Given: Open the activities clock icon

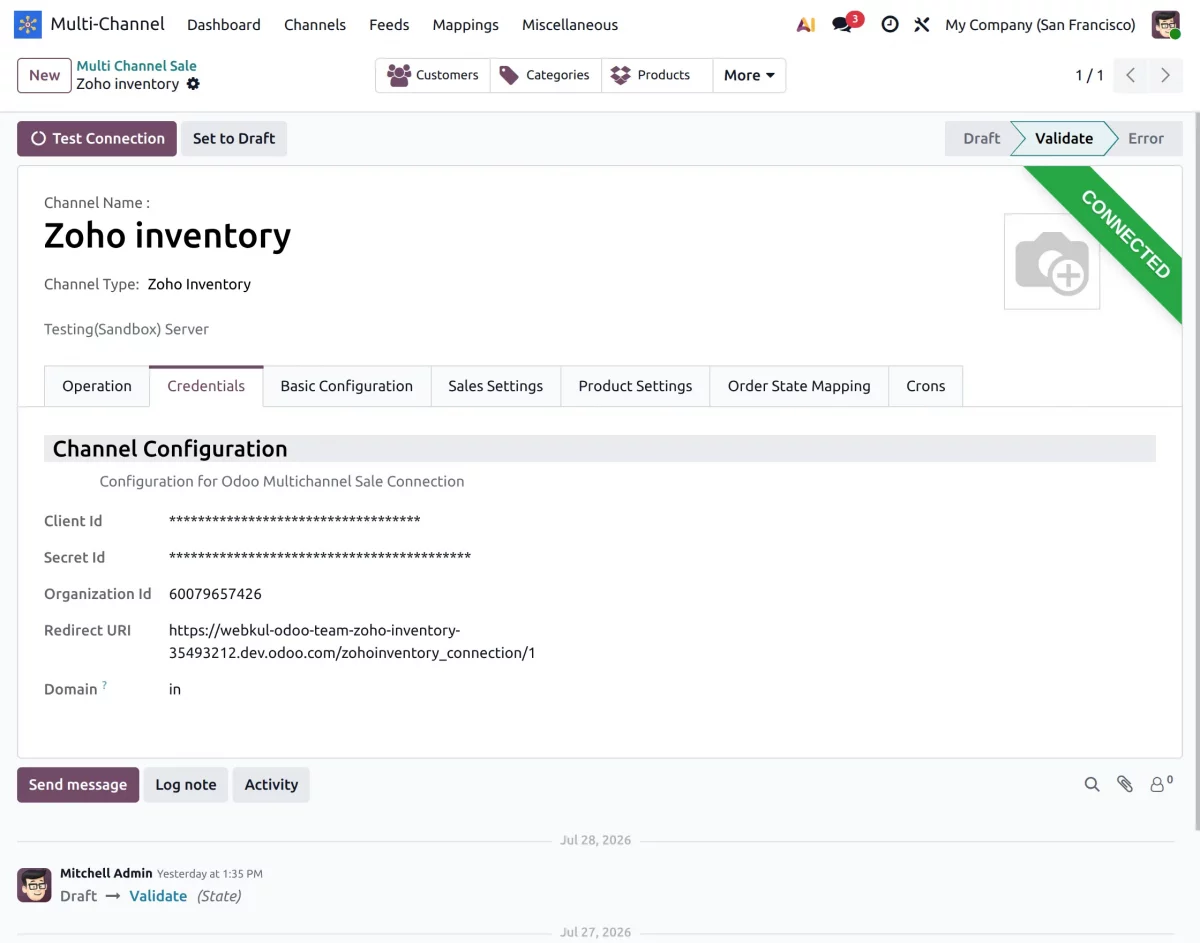Looking at the screenshot, I should pyautogui.click(x=890, y=25).
